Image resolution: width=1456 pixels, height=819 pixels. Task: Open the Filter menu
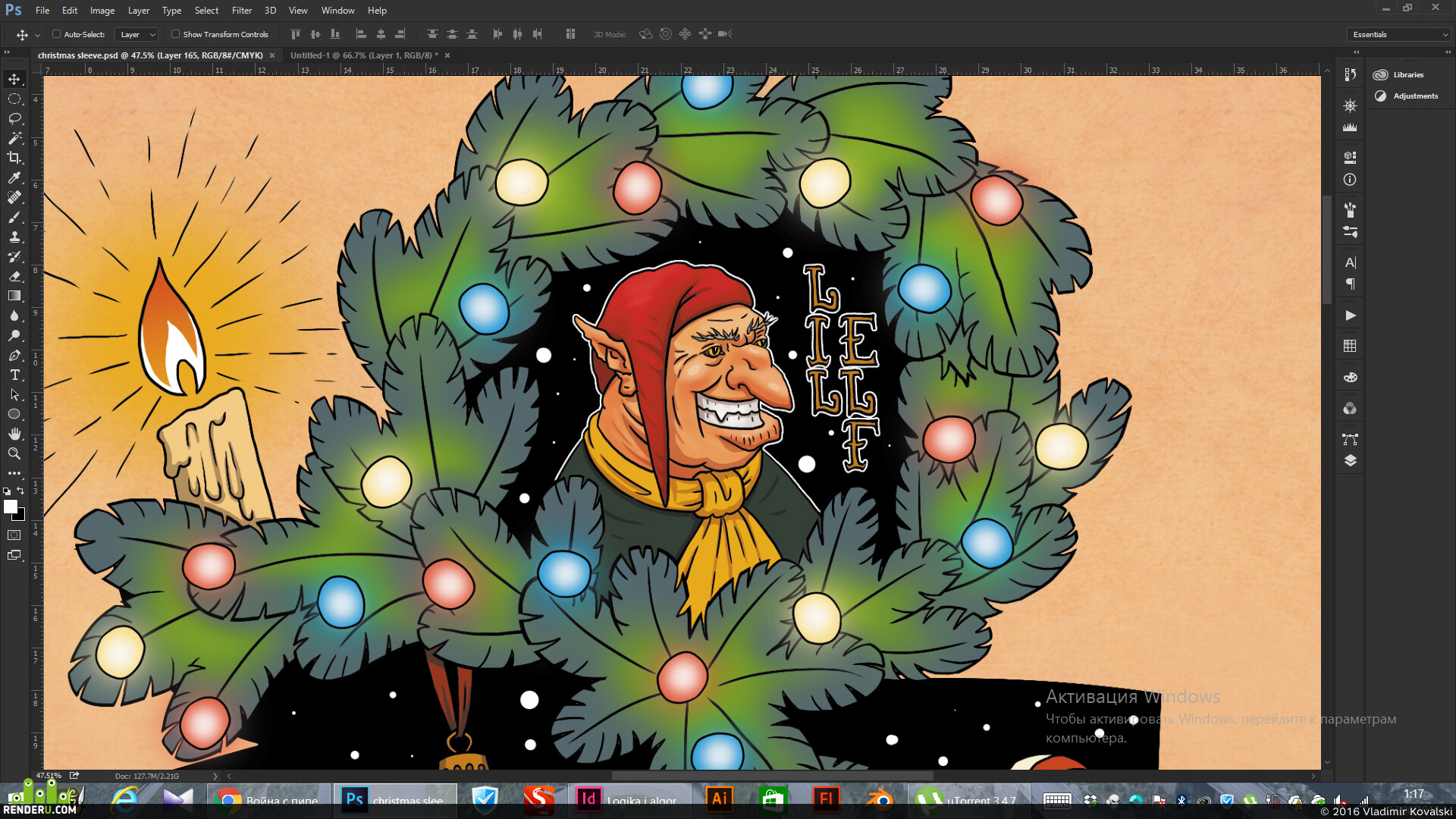click(242, 11)
